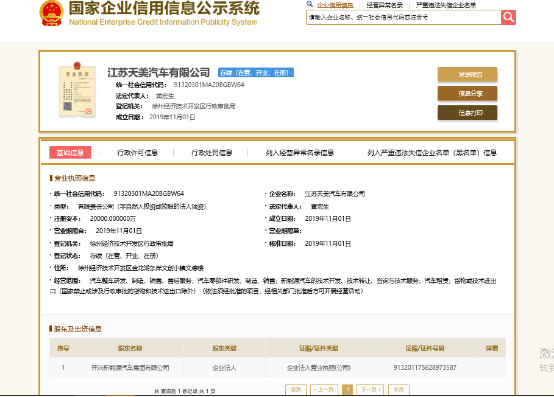554x397 pixels.
Task: Click the blue 存续(在营、开业、在册) status badge
Action: click(256, 72)
